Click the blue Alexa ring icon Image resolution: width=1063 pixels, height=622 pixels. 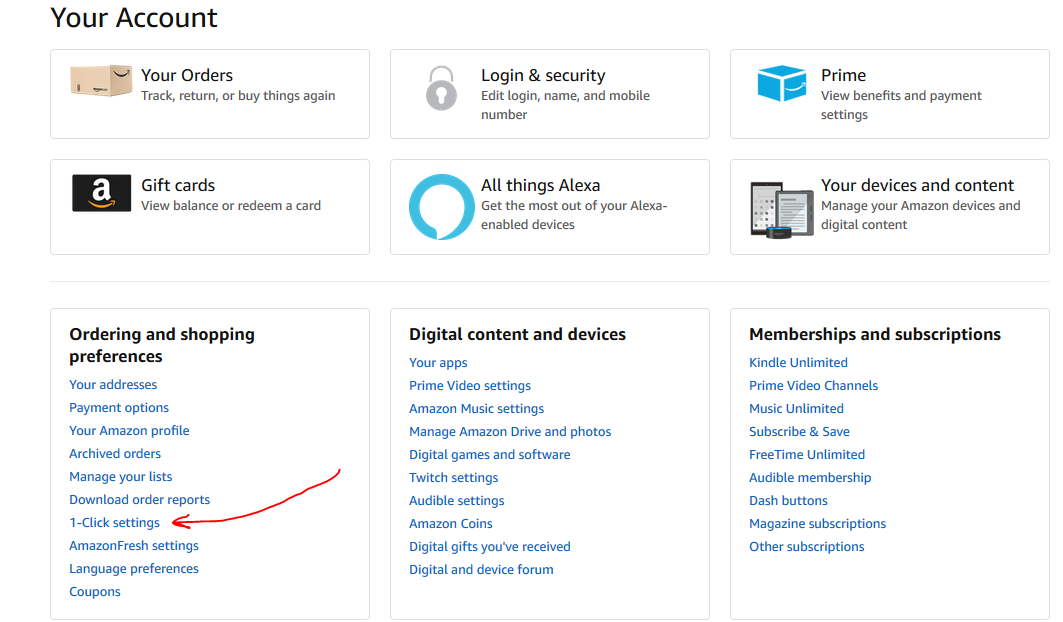441,207
